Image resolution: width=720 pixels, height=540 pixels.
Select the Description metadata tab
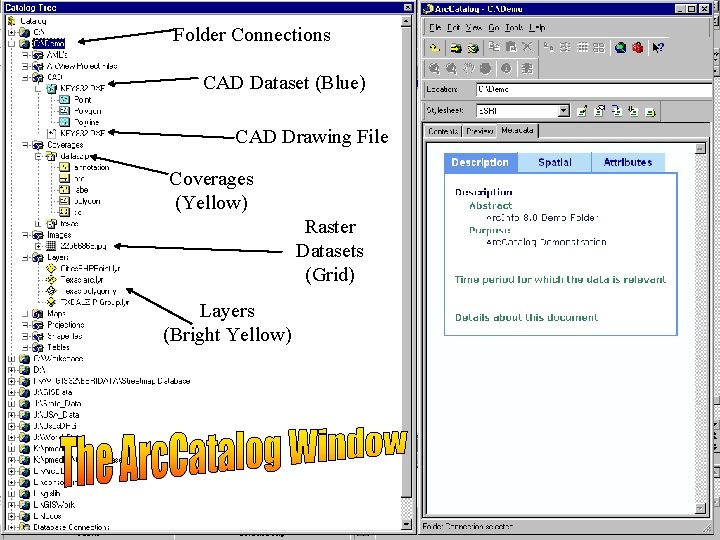pos(480,163)
